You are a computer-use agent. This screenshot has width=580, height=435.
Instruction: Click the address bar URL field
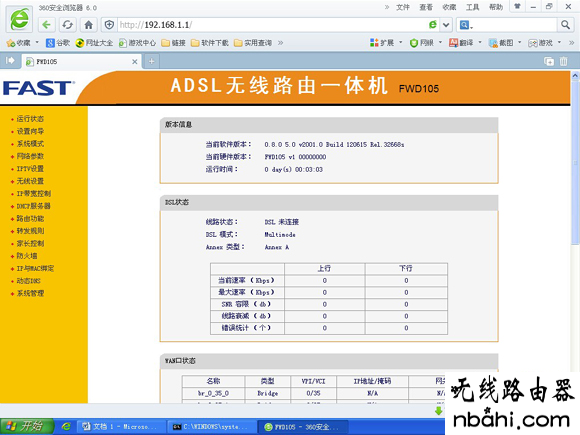pos(272,25)
